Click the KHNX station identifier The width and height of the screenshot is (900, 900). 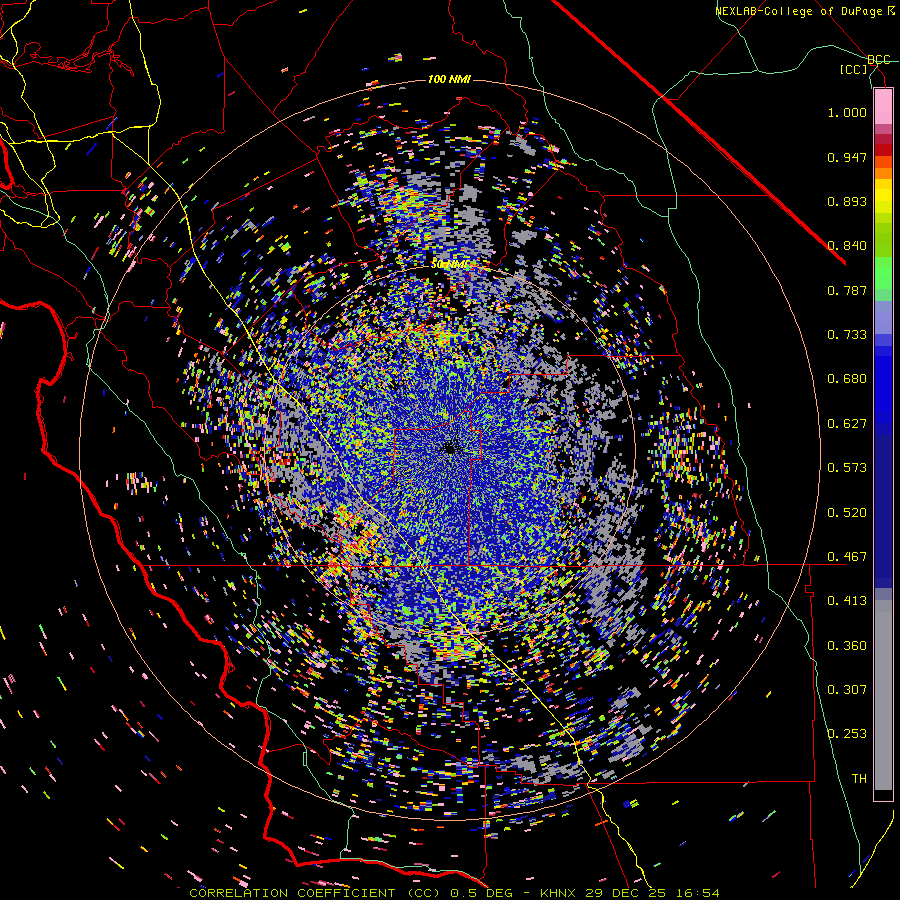coord(559,893)
